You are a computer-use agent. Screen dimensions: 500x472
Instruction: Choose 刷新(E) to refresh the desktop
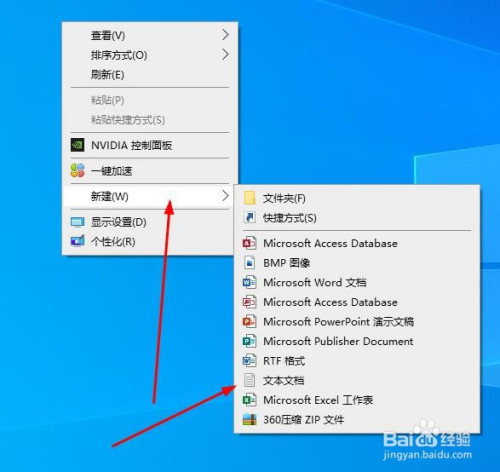(x=149, y=74)
